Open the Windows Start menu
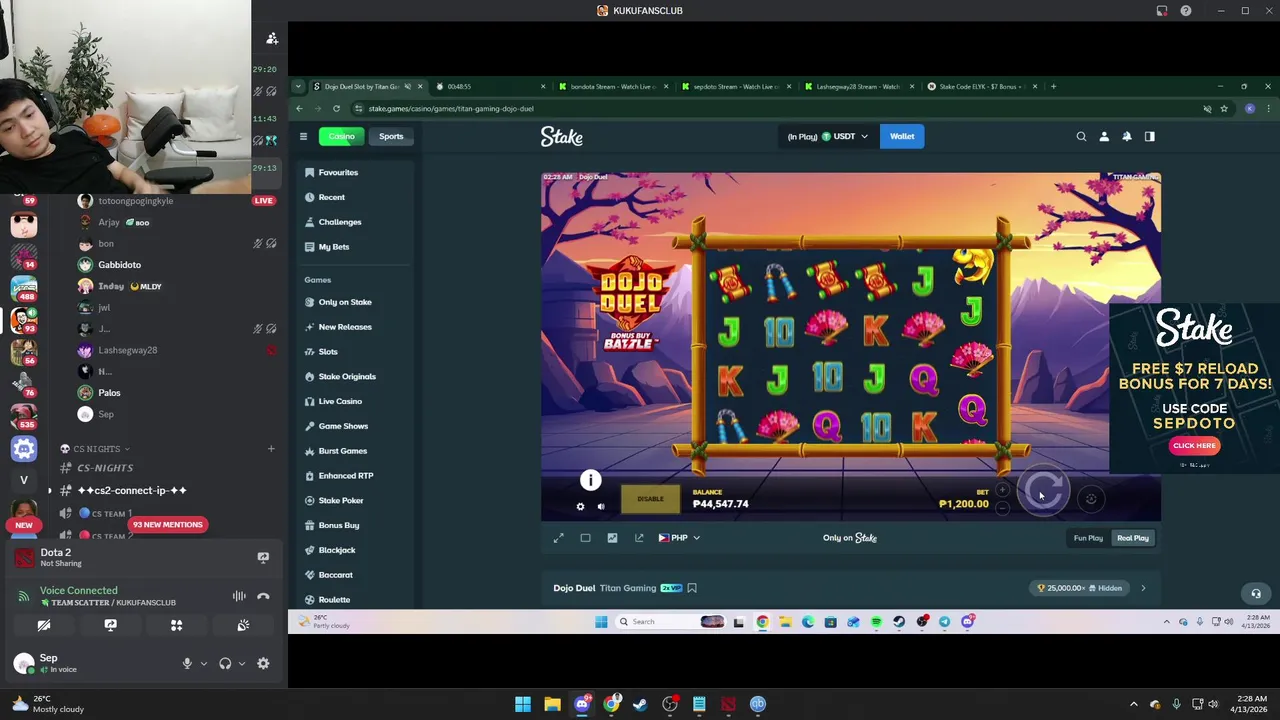Viewport: 1280px width, 720px height. [x=523, y=704]
